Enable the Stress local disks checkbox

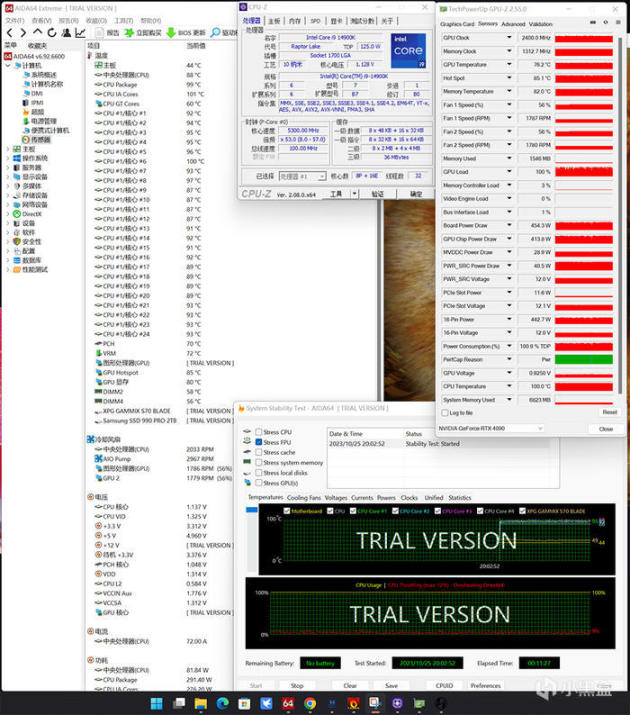click(x=258, y=473)
